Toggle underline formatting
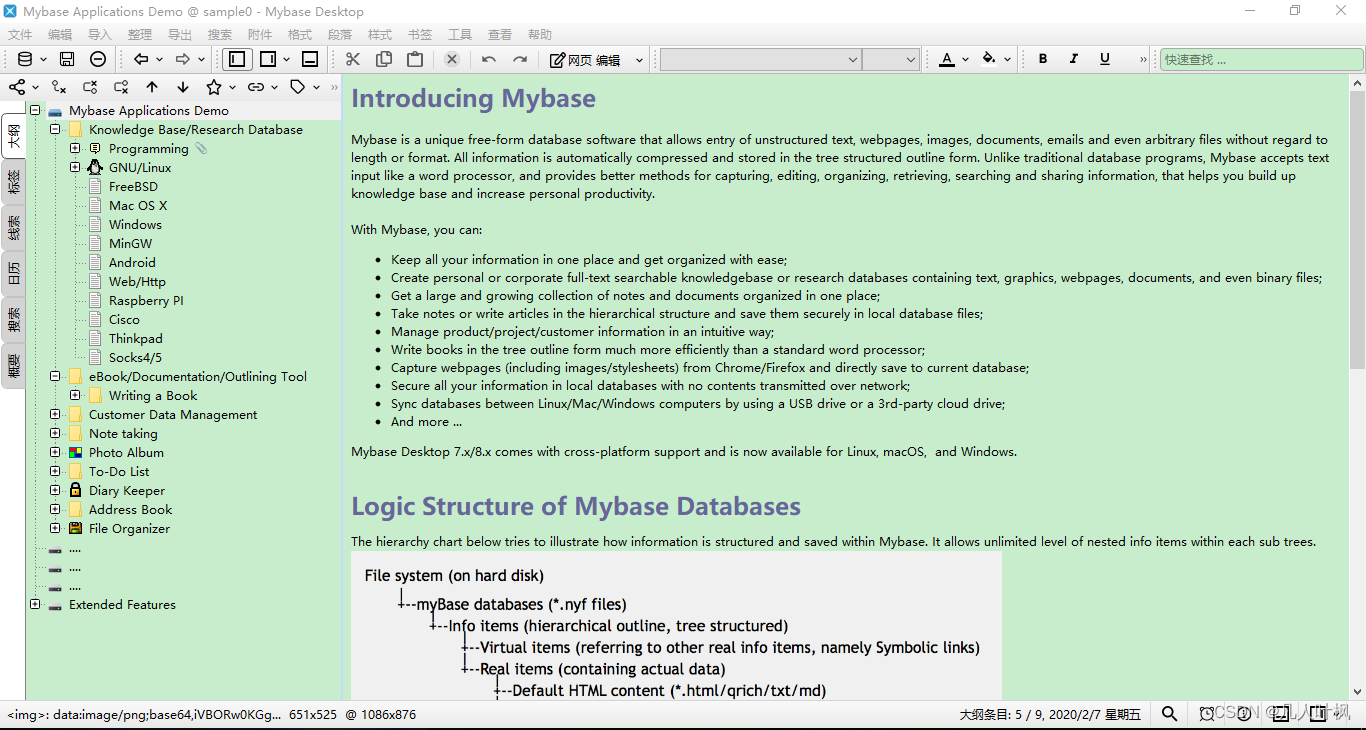1366x730 pixels. (x=1105, y=59)
